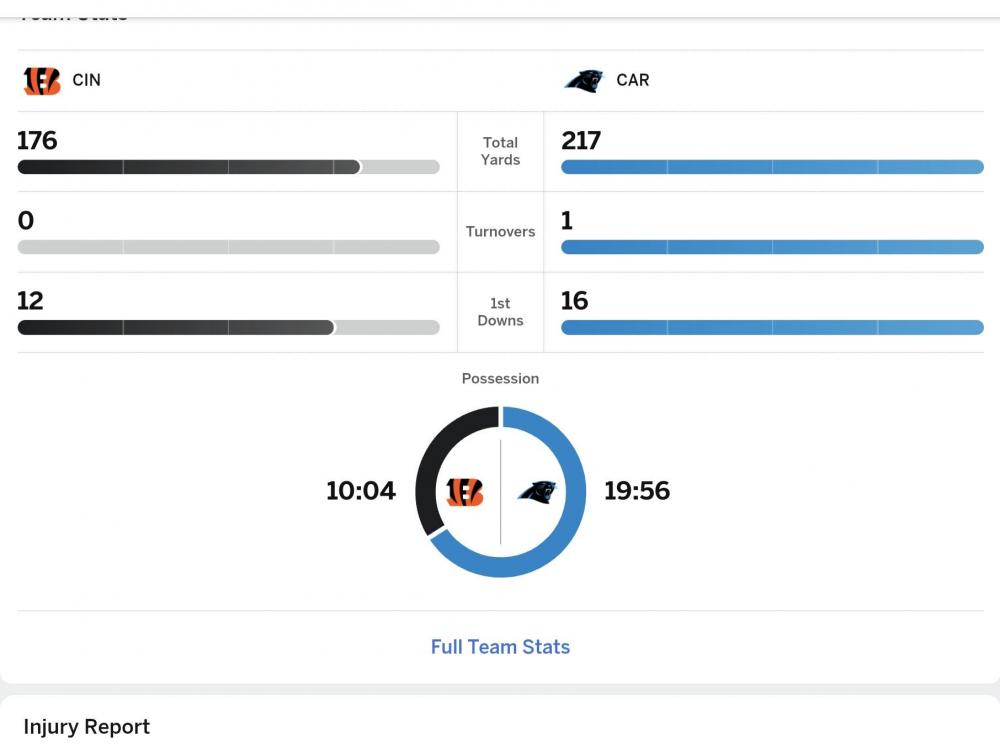The image size is (1000, 752).
Task: Click the 10:04 possession time
Action: pos(361,491)
